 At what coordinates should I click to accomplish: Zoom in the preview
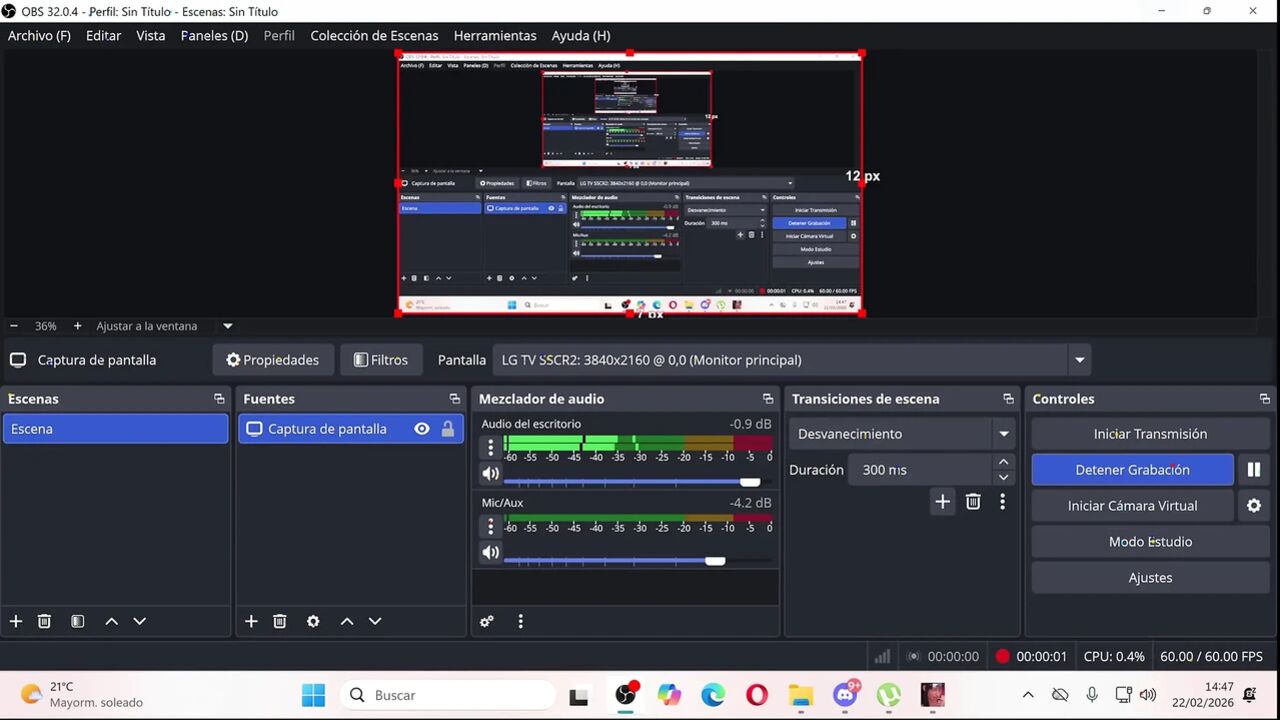coord(77,326)
